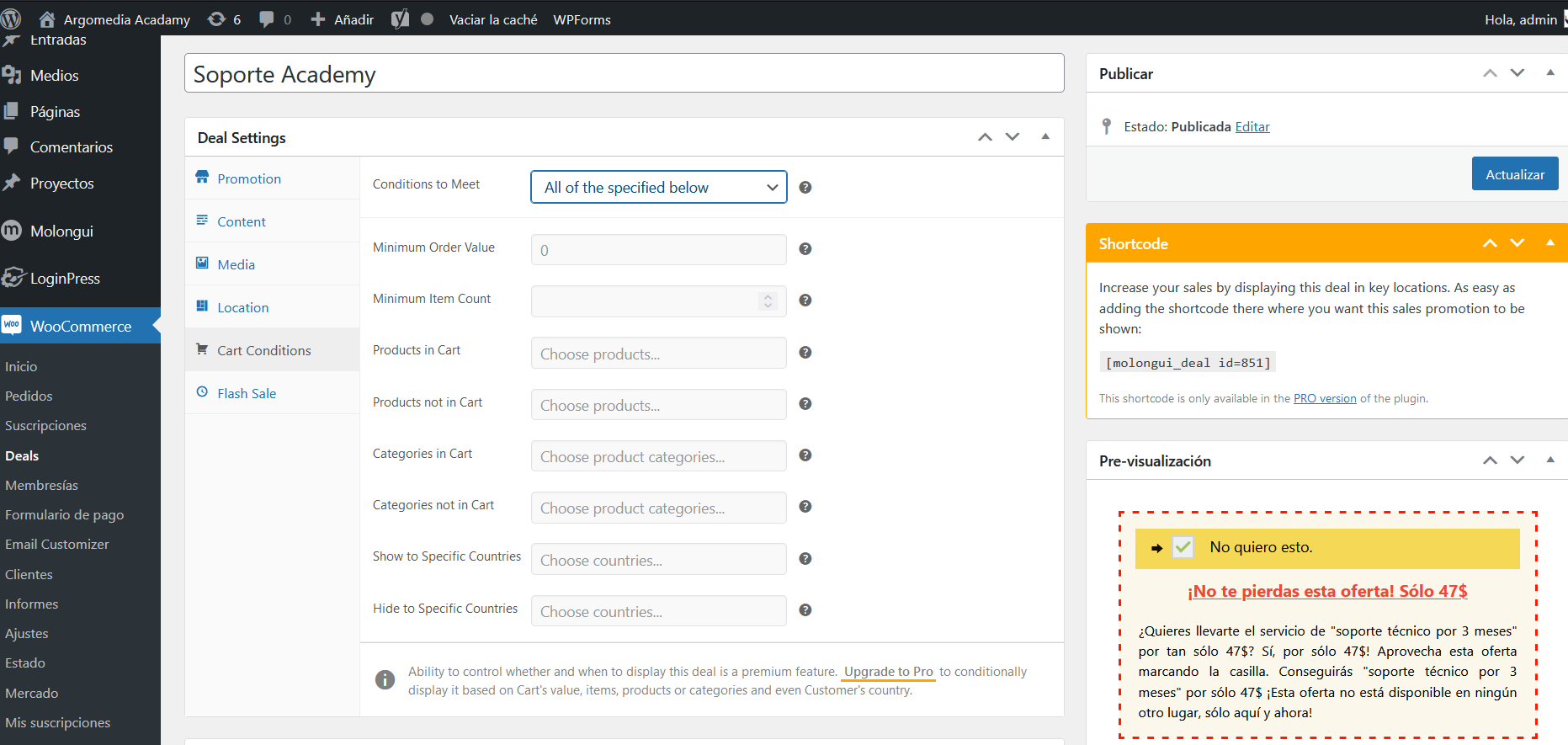Click help icon for Hide to Specific Countries
1568x745 pixels.
pyautogui.click(x=805, y=610)
